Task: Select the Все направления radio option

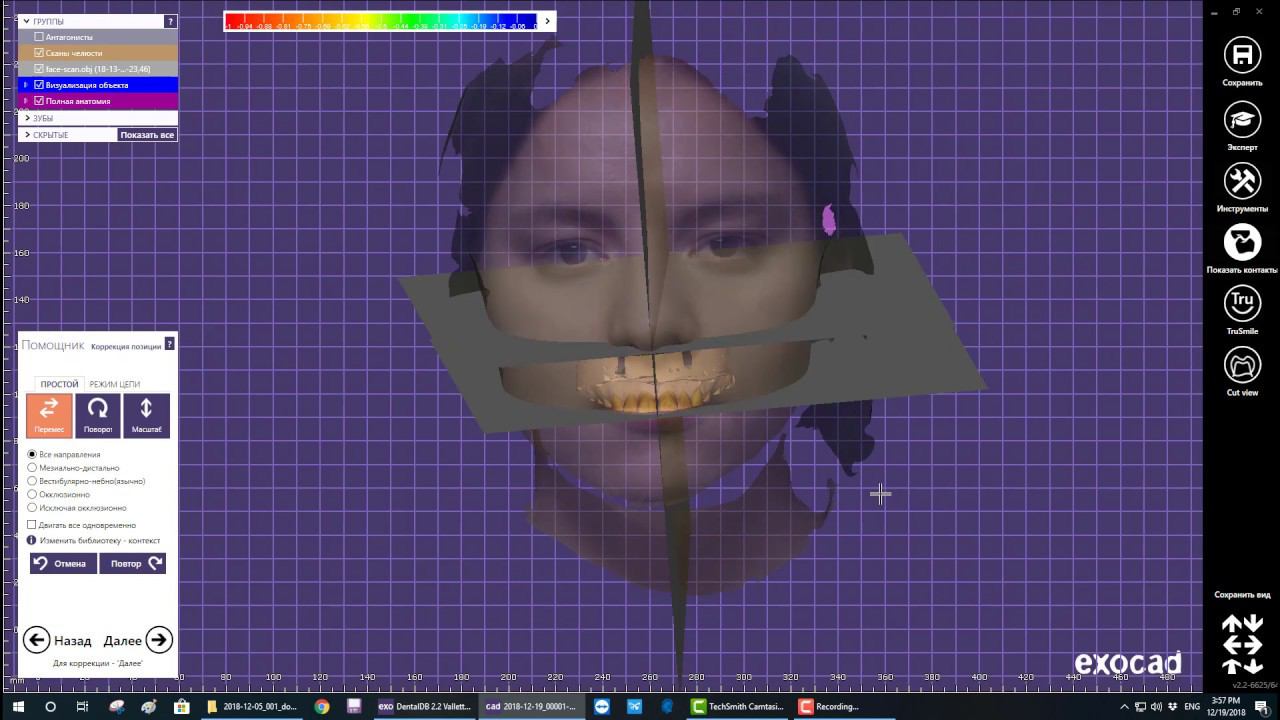Action: pos(32,454)
